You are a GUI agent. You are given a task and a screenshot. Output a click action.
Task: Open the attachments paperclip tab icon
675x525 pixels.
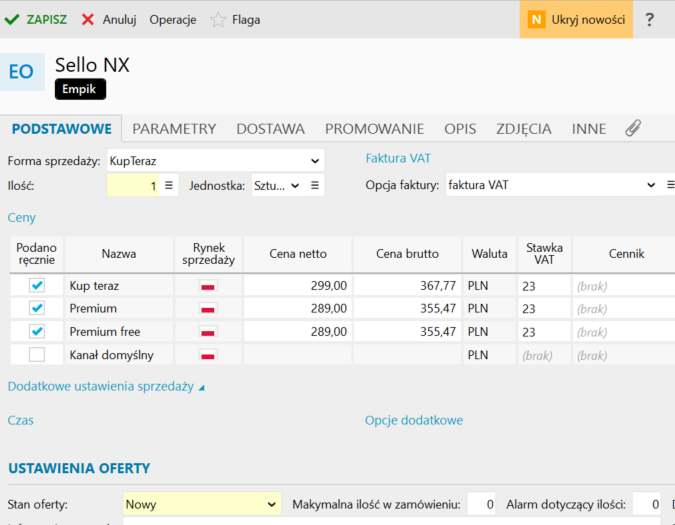(x=633, y=128)
